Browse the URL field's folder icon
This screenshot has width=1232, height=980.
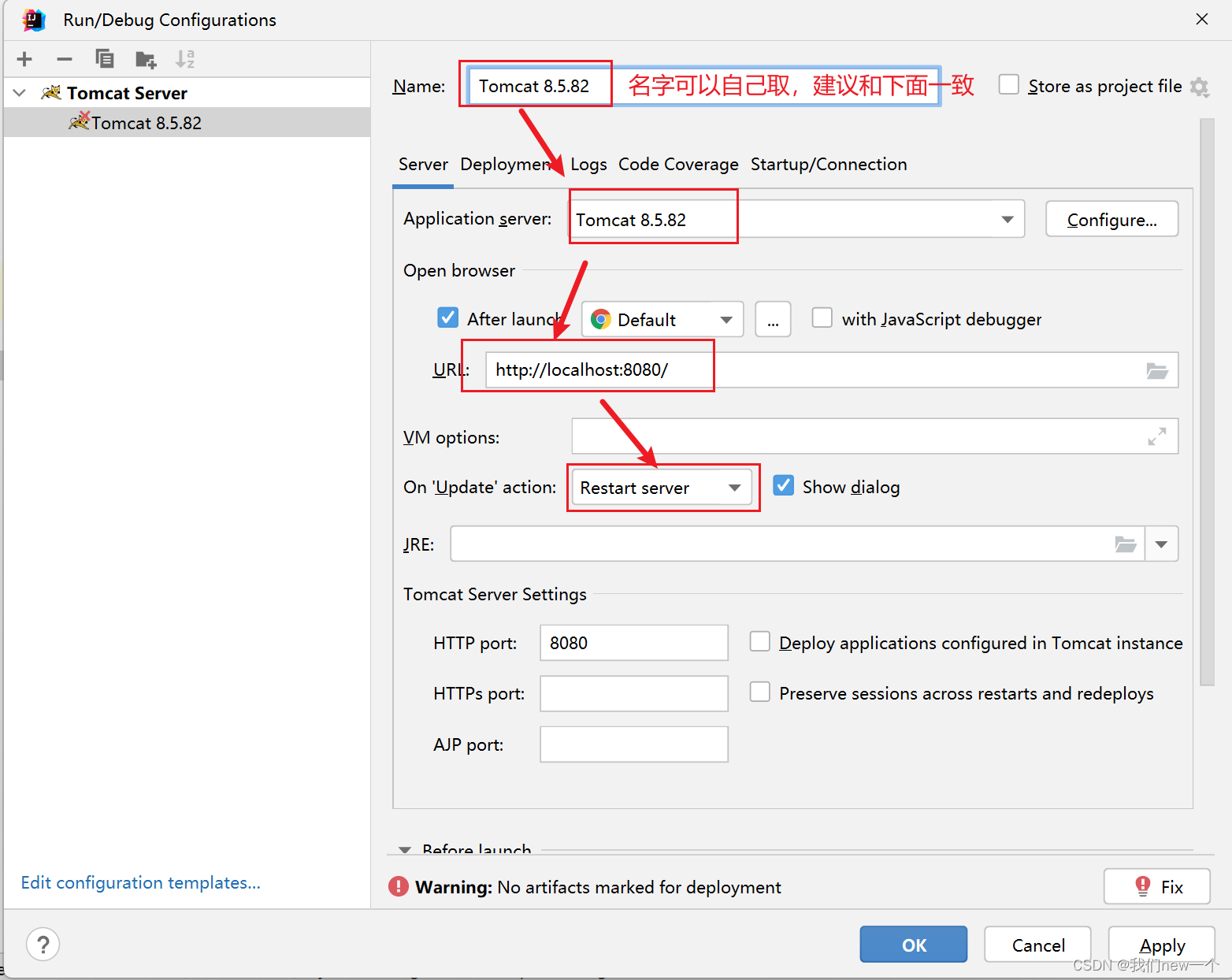(x=1156, y=370)
